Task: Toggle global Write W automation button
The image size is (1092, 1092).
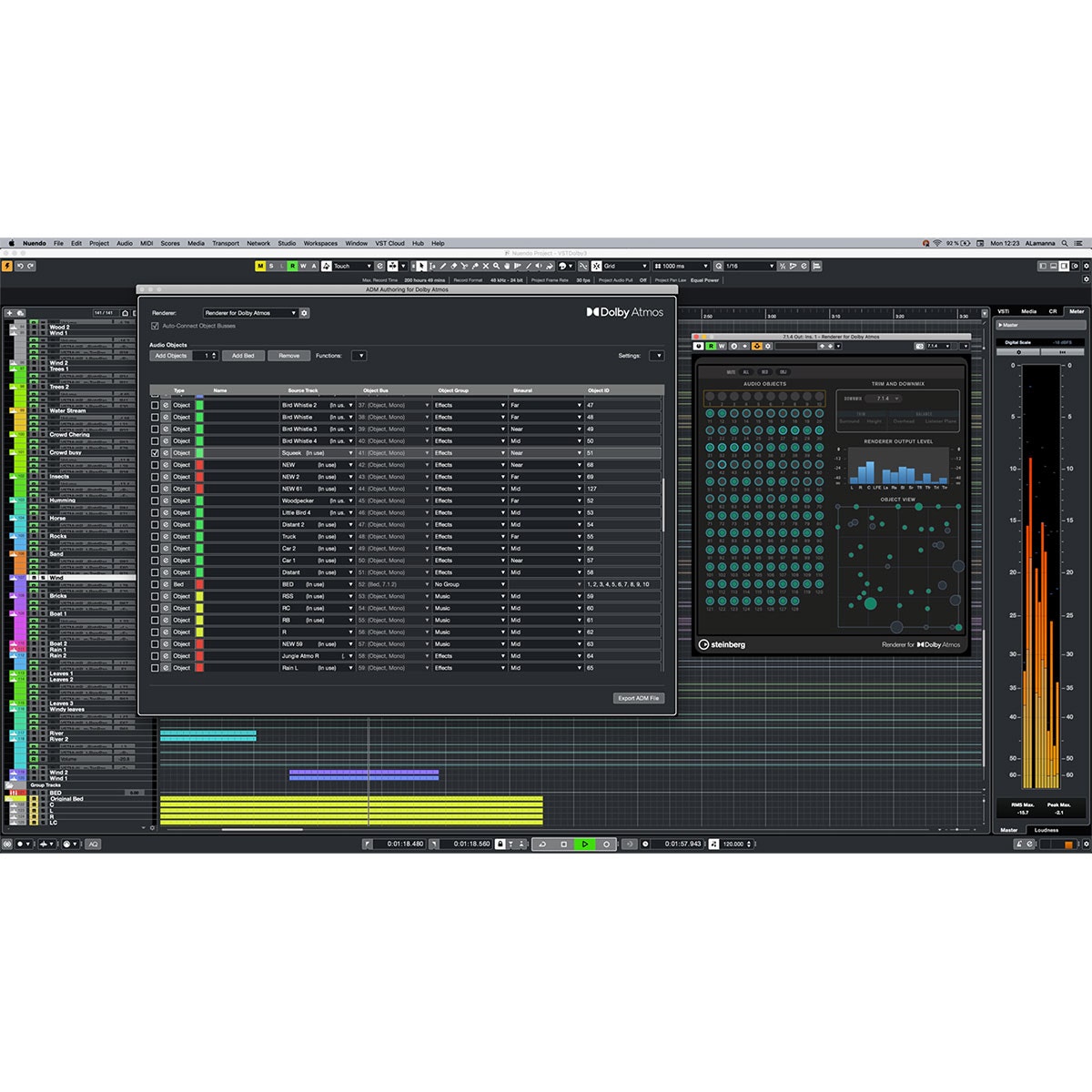Action: 303,266
